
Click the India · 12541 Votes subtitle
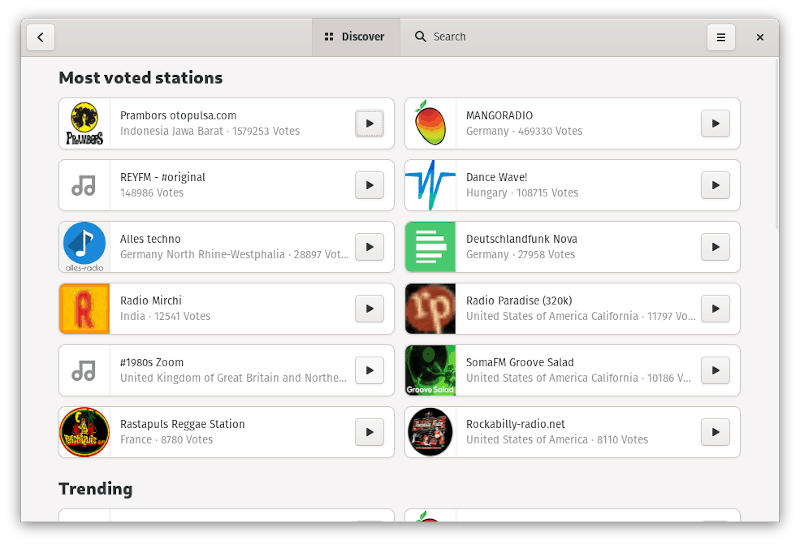coord(165,316)
